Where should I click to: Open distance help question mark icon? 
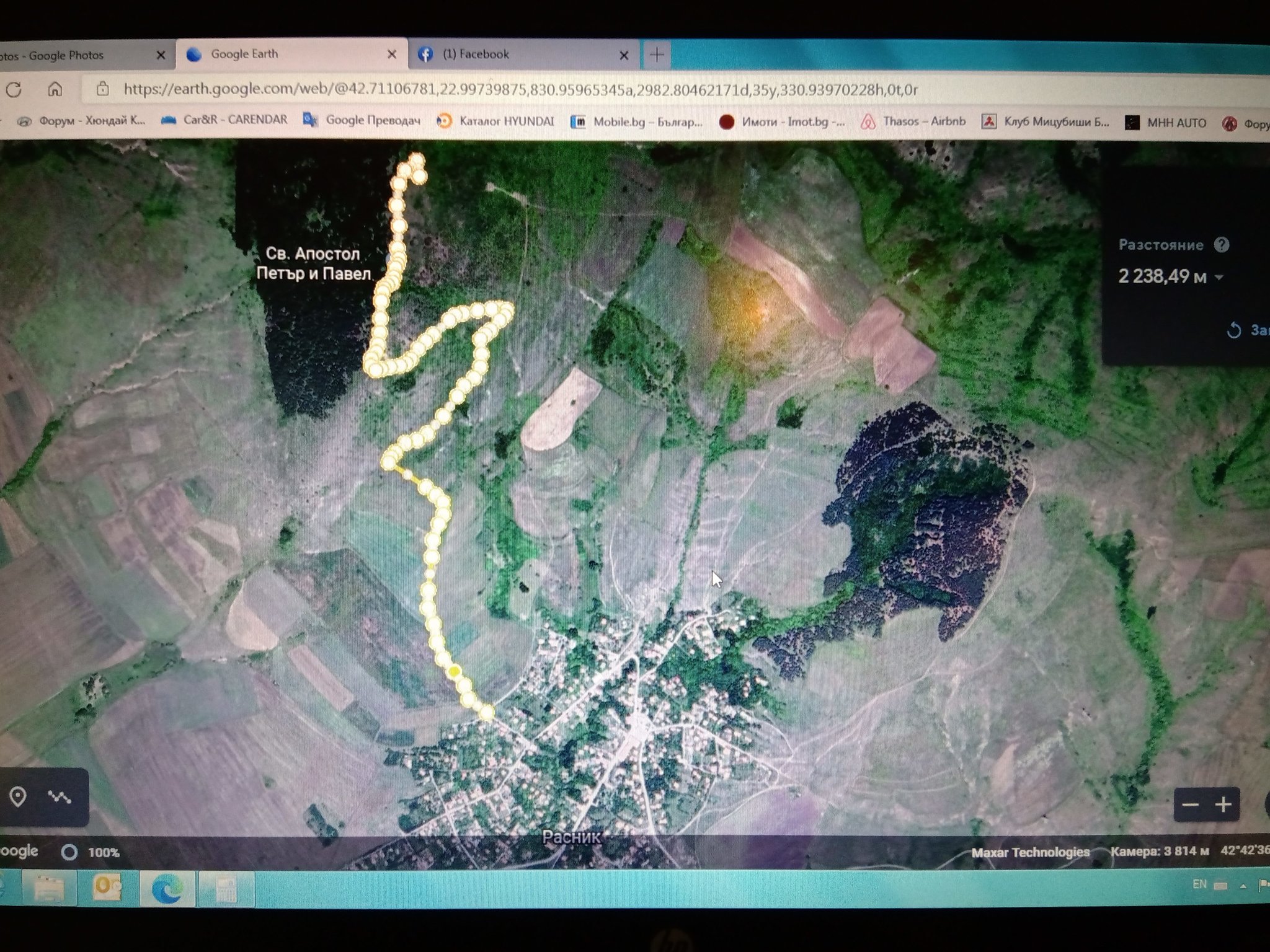[1222, 245]
